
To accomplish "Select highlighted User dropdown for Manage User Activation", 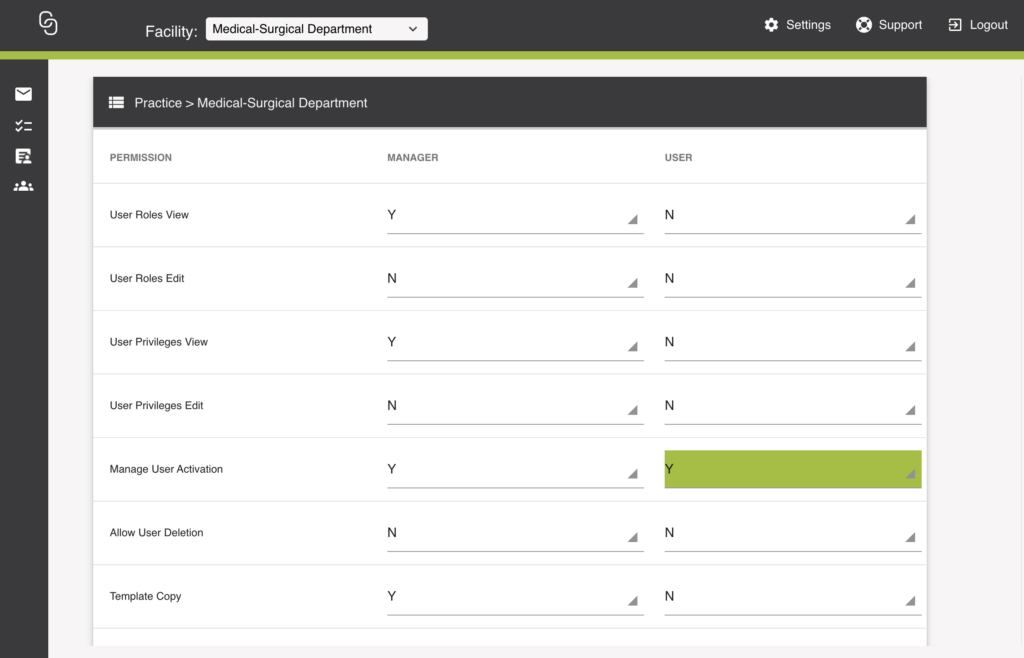I will coord(792,469).
